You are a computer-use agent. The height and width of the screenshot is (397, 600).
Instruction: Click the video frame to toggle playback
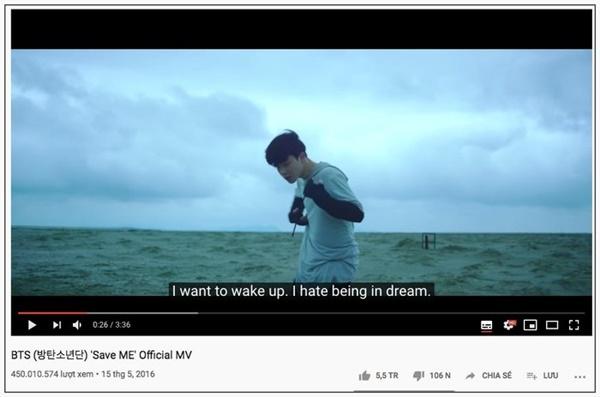tap(302, 172)
